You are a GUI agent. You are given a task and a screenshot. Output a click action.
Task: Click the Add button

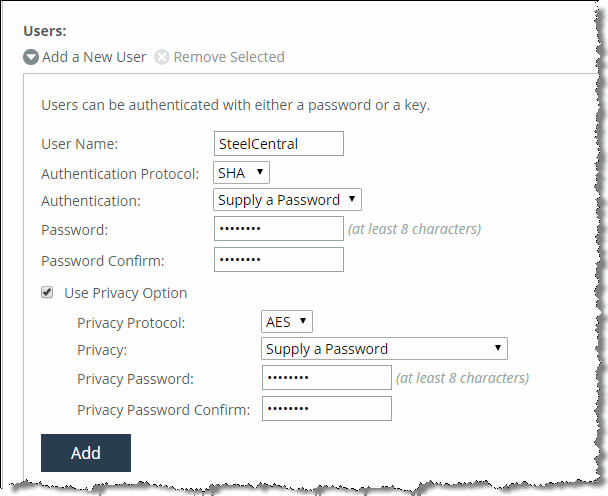point(86,453)
